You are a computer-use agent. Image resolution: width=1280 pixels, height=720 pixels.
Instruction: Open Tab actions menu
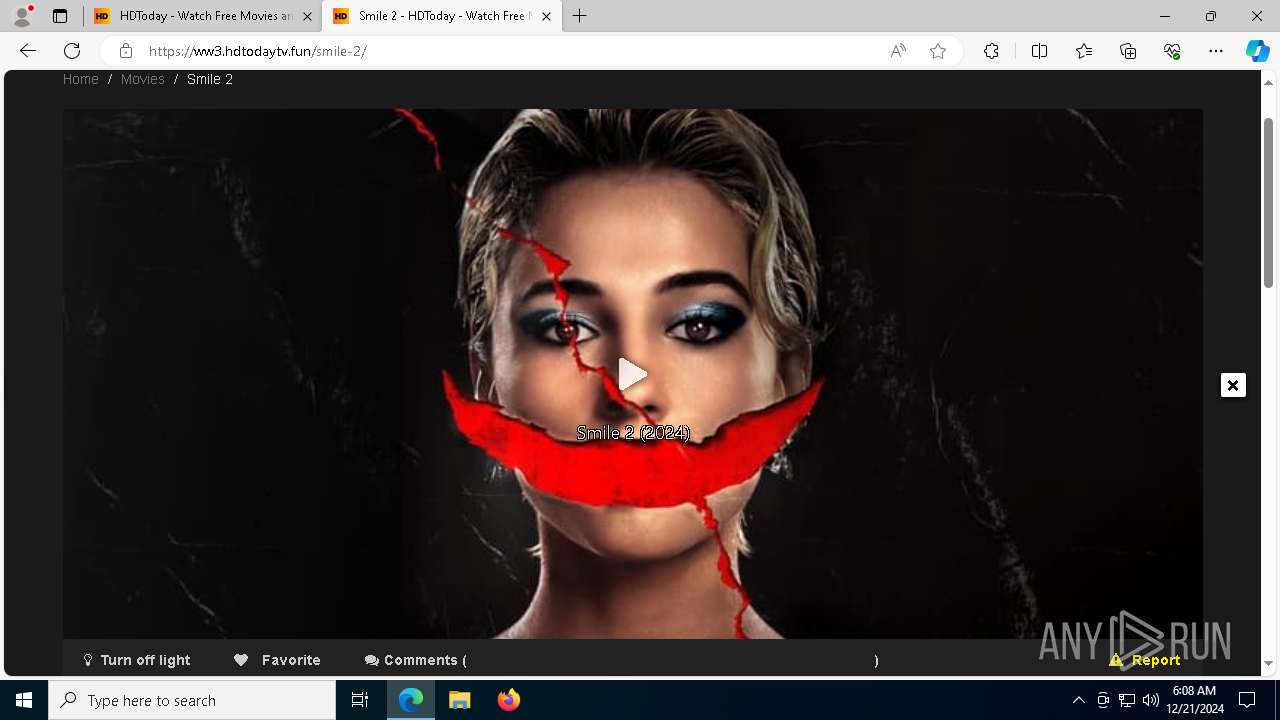[60, 16]
